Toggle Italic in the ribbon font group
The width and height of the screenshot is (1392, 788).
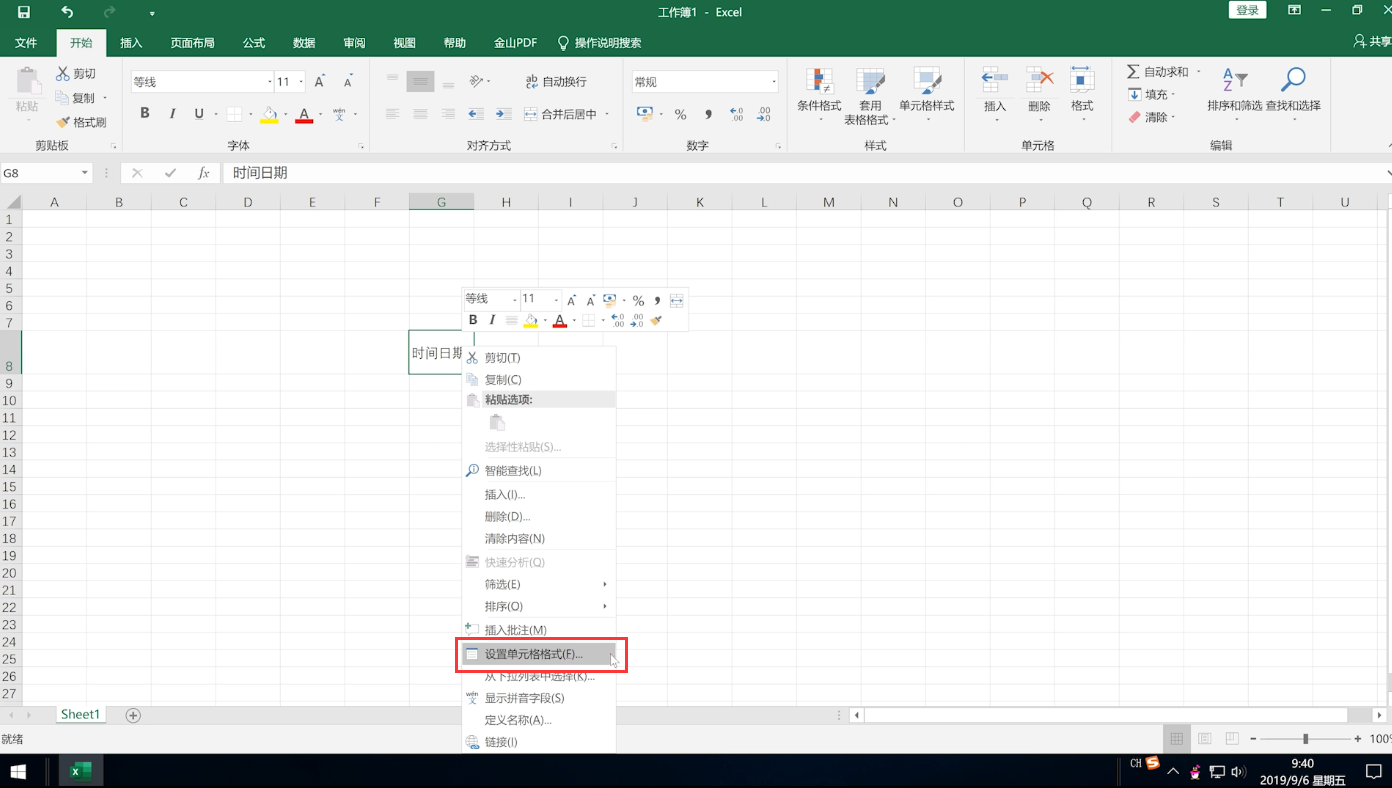172,114
